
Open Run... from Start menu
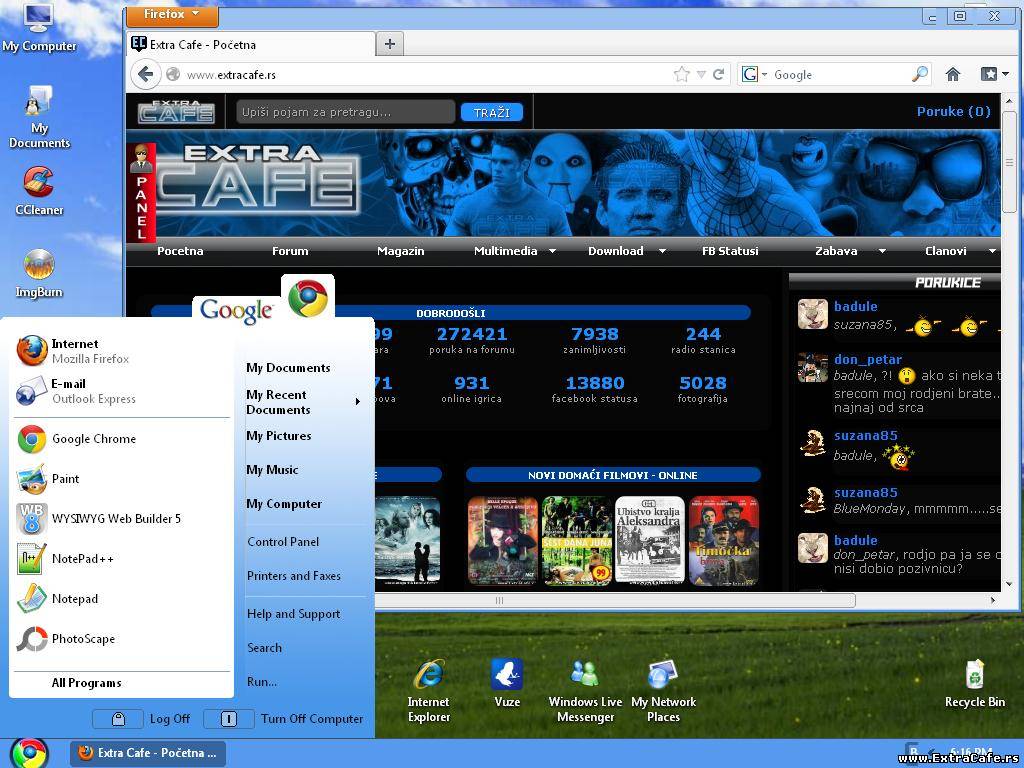coord(262,682)
